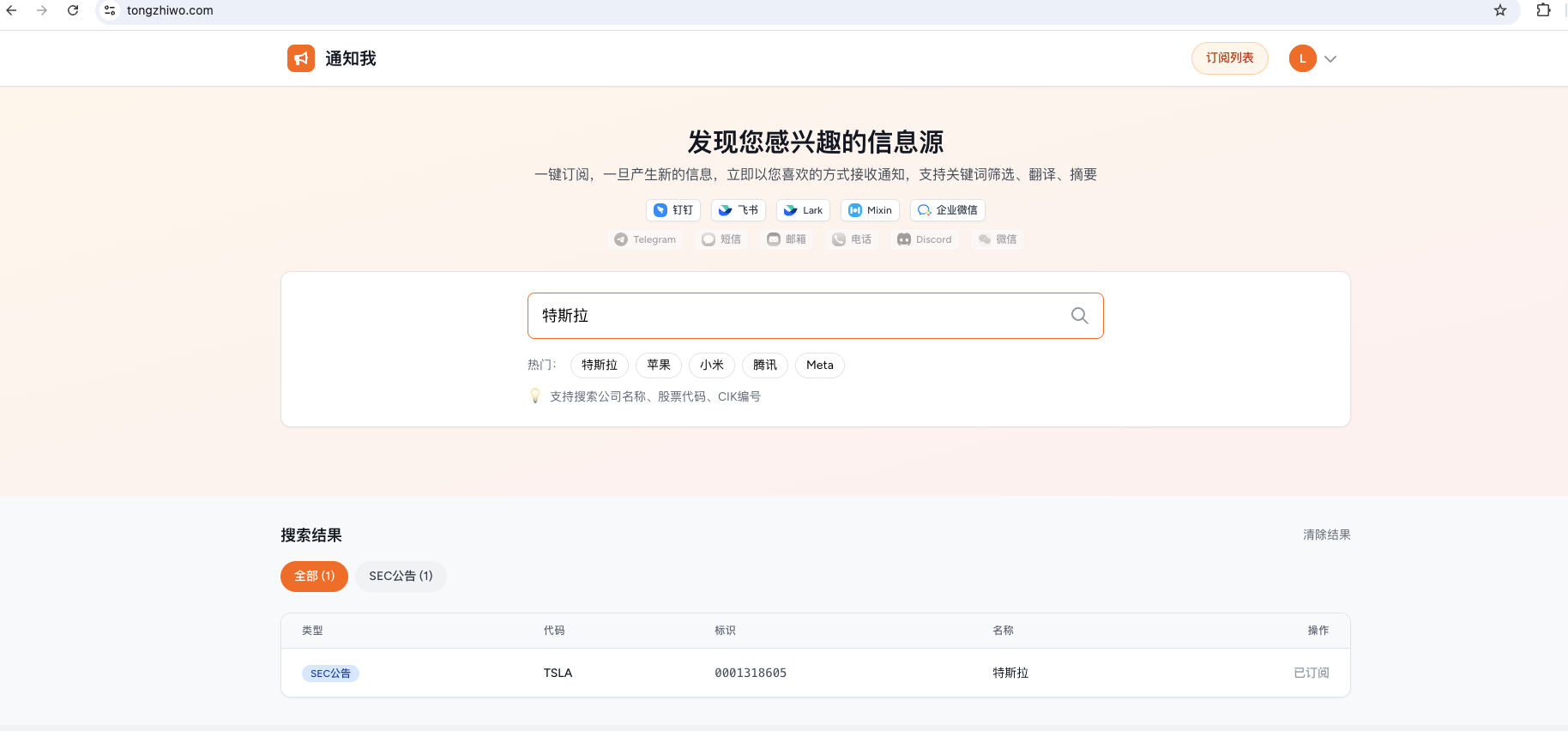Viewport: 1568px width, 731px height.
Task: Click the 电话 channel badge
Action: (x=852, y=239)
